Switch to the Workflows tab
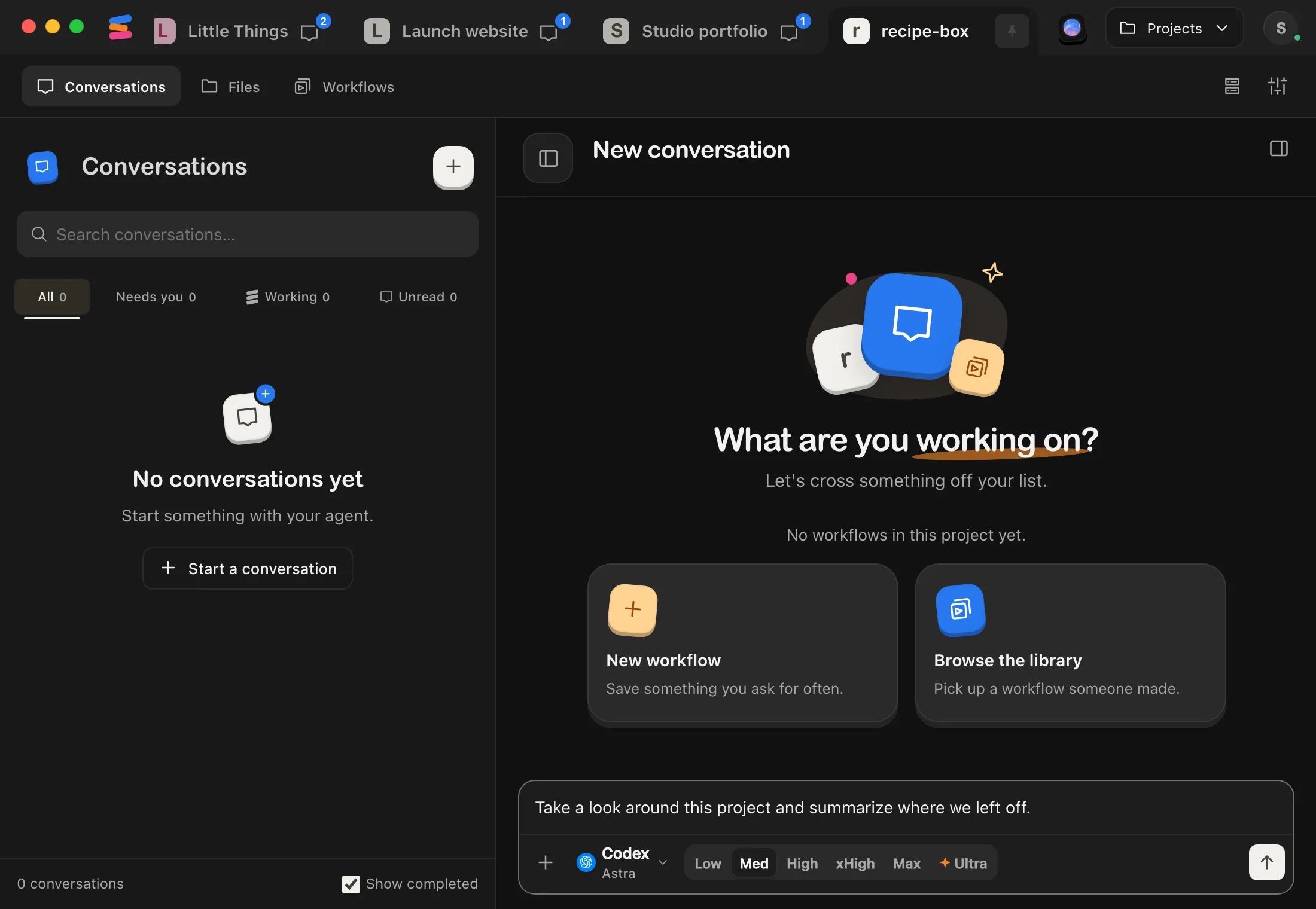The height and width of the screenshot is (909, 1316). click(345, 87)
